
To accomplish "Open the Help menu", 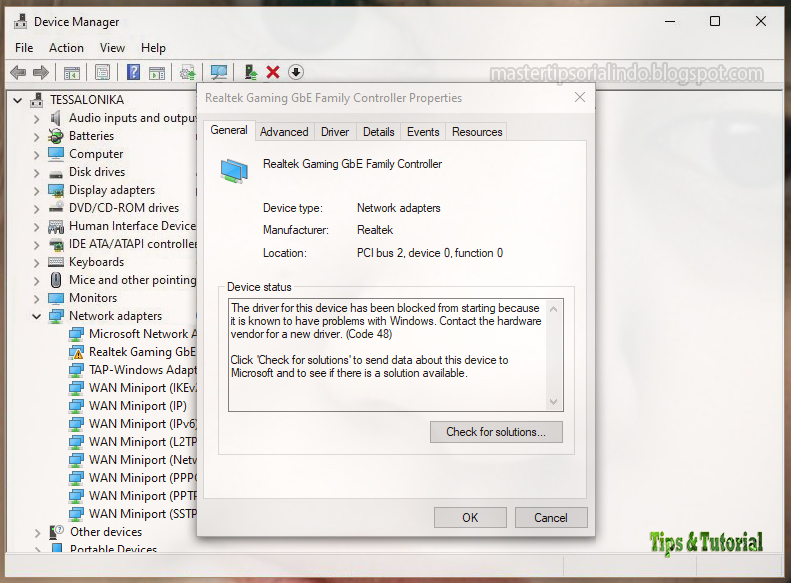I will (x=153, y=48).
